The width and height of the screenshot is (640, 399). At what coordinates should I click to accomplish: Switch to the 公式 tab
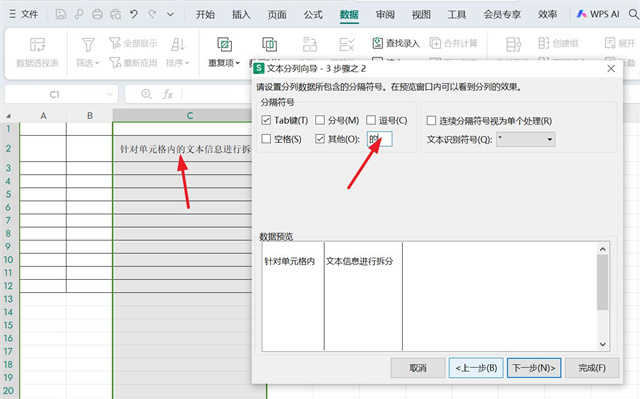(x=313, y=15)
